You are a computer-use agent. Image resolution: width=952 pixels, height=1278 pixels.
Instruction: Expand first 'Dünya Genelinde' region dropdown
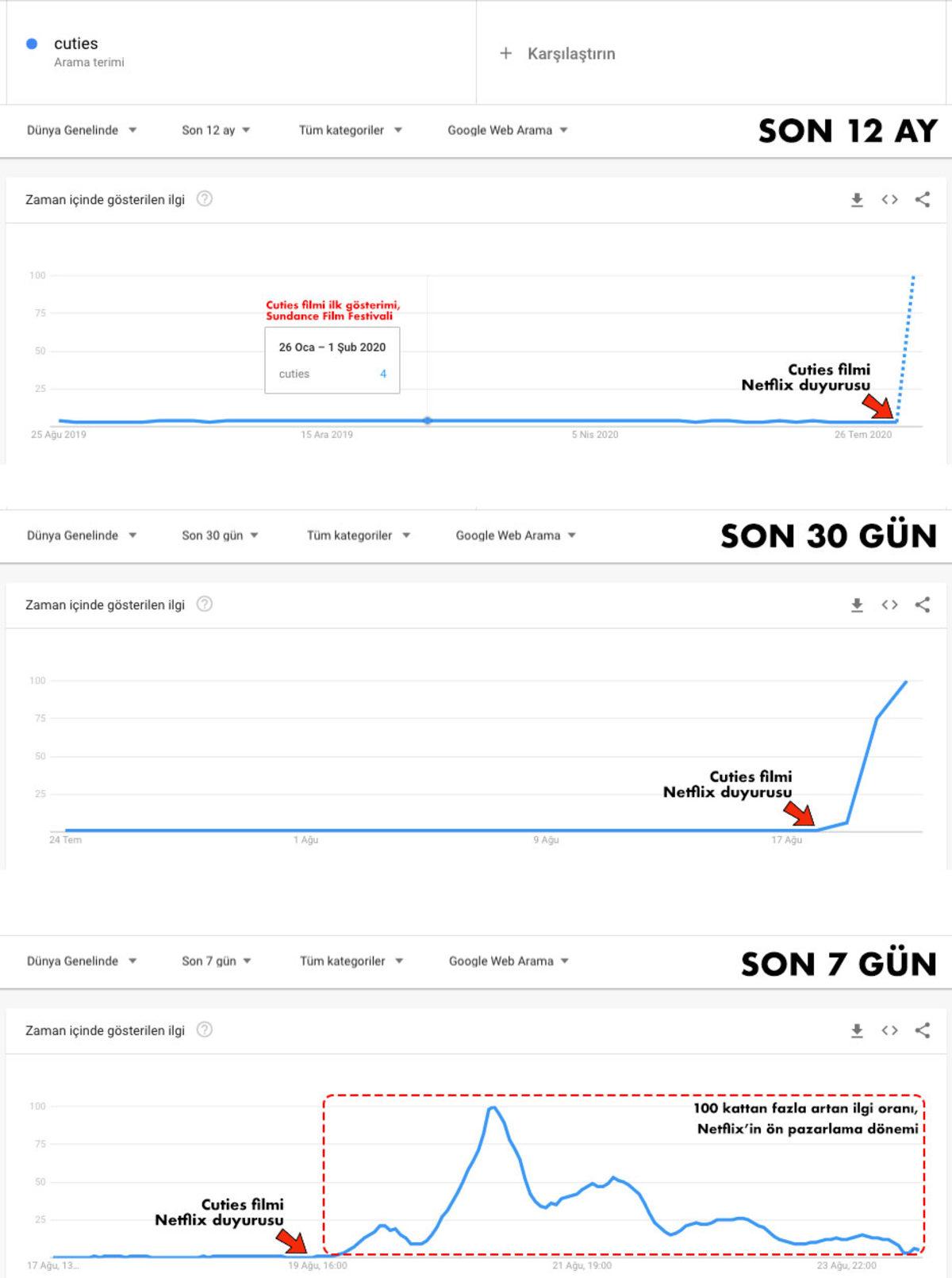tap(82, 130)
